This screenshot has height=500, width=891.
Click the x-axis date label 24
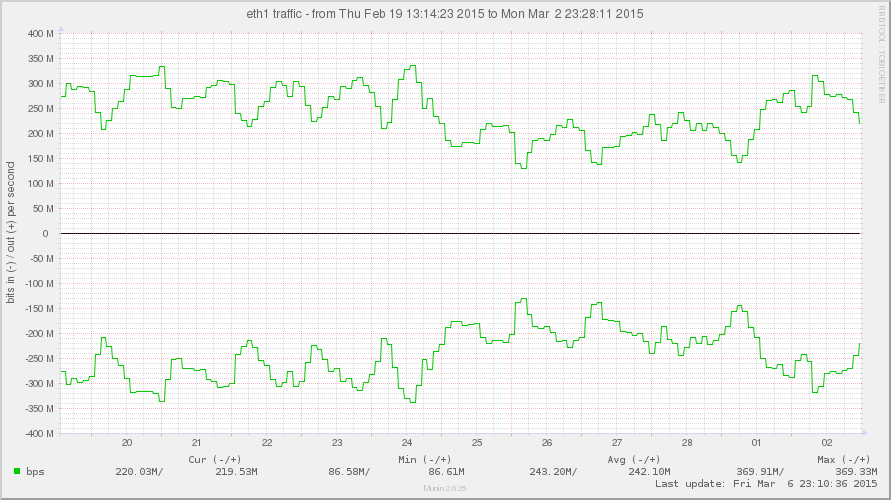point(407,443)
